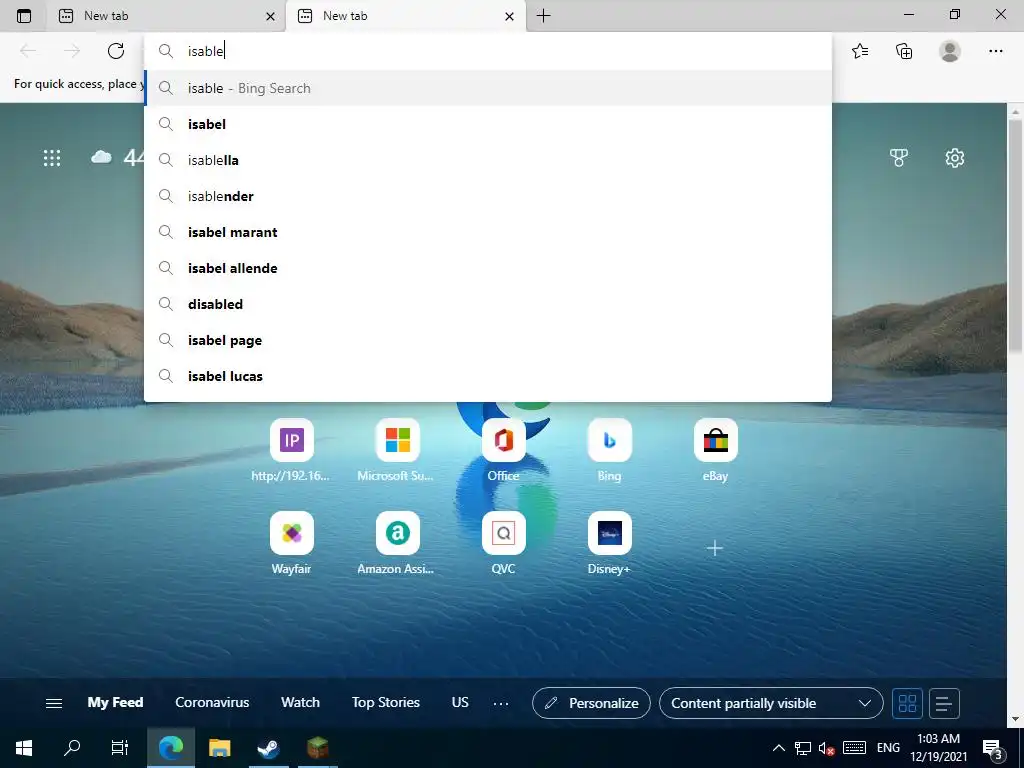Select Watch feed category
This screenshot has height=768, width=1024.
pos(300,703)
